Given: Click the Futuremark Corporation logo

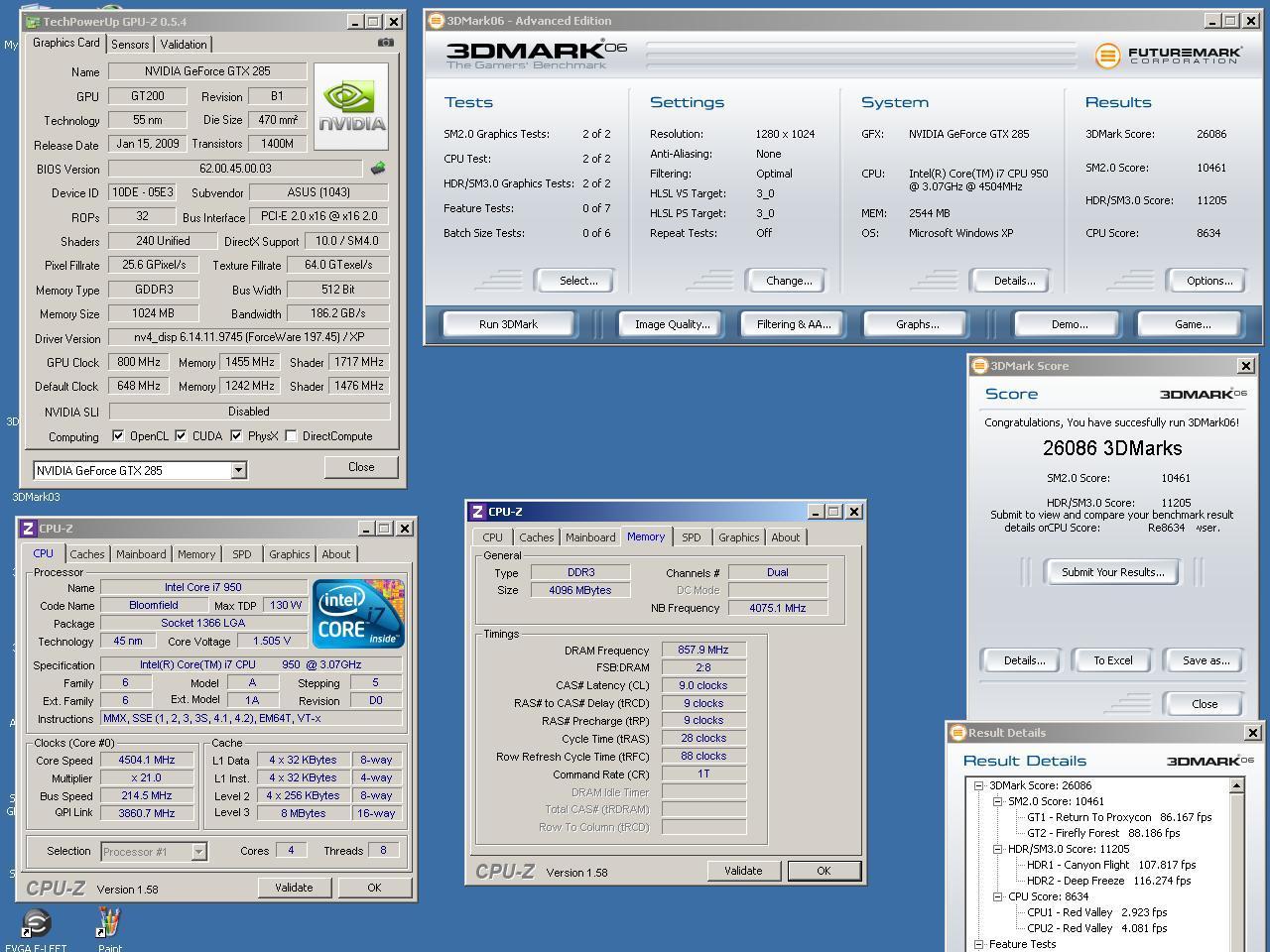Looking at the screenshot, I should (1169, 56).
